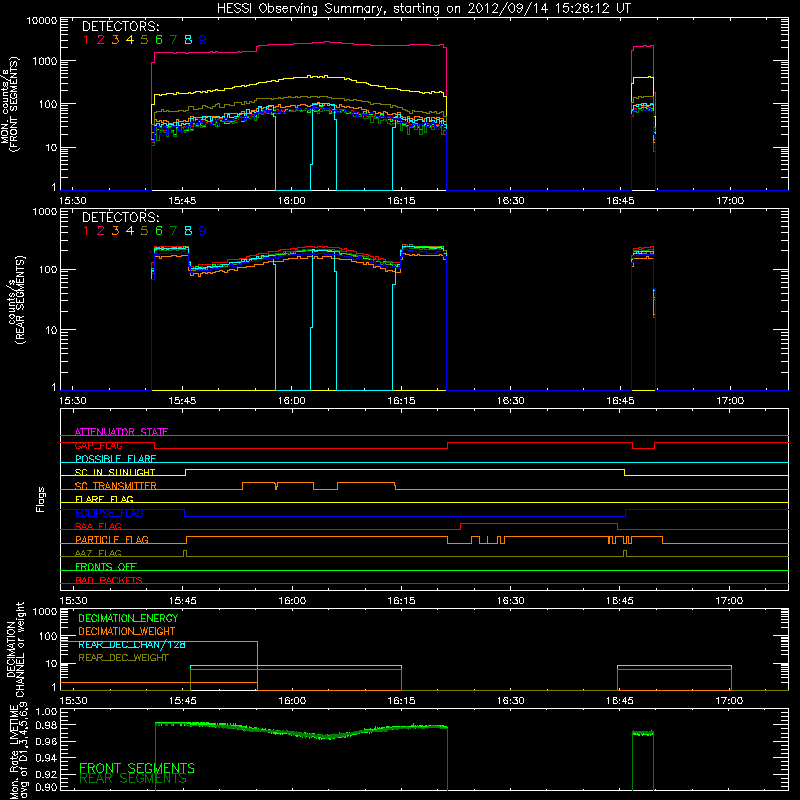Click the 1.00 livetime tick value
Image resolution: width=800 pixels, height=800 pixels.
(46, 711)
